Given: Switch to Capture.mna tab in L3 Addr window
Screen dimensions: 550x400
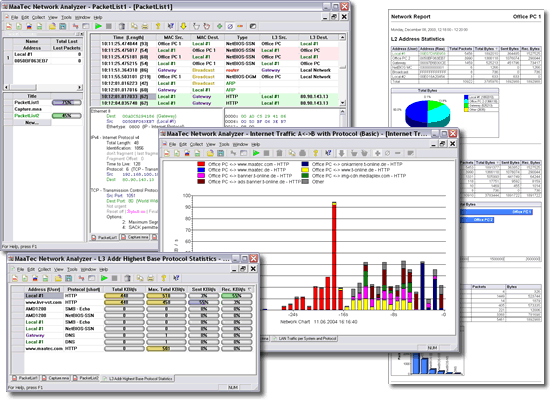Looking at the screenshot, I should tap(56, 378).
